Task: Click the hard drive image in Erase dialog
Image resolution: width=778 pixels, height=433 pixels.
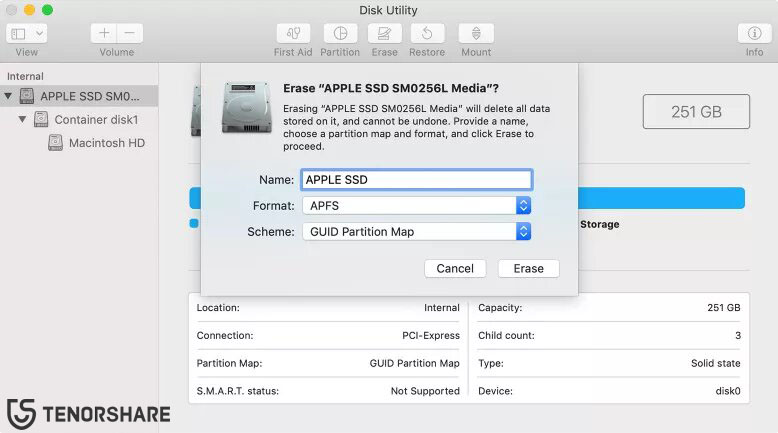Action: [247, 108]
